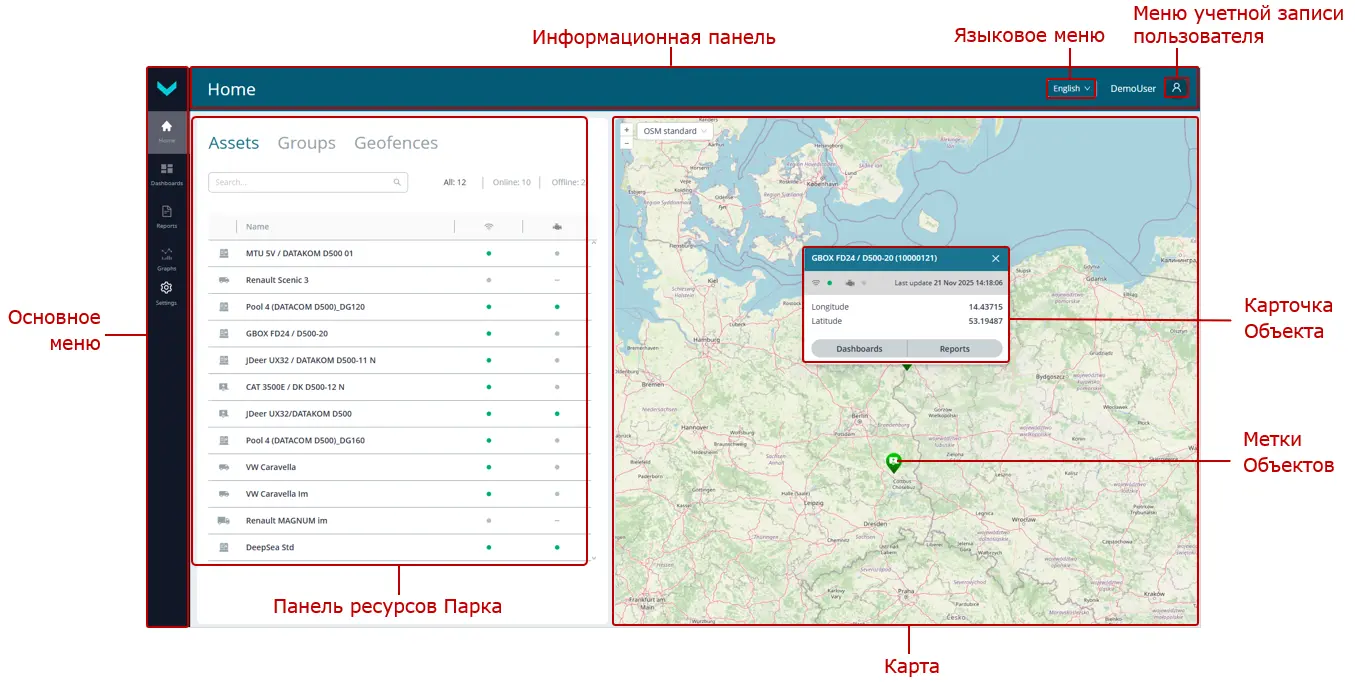Select the green asset marker on the map

893,462
